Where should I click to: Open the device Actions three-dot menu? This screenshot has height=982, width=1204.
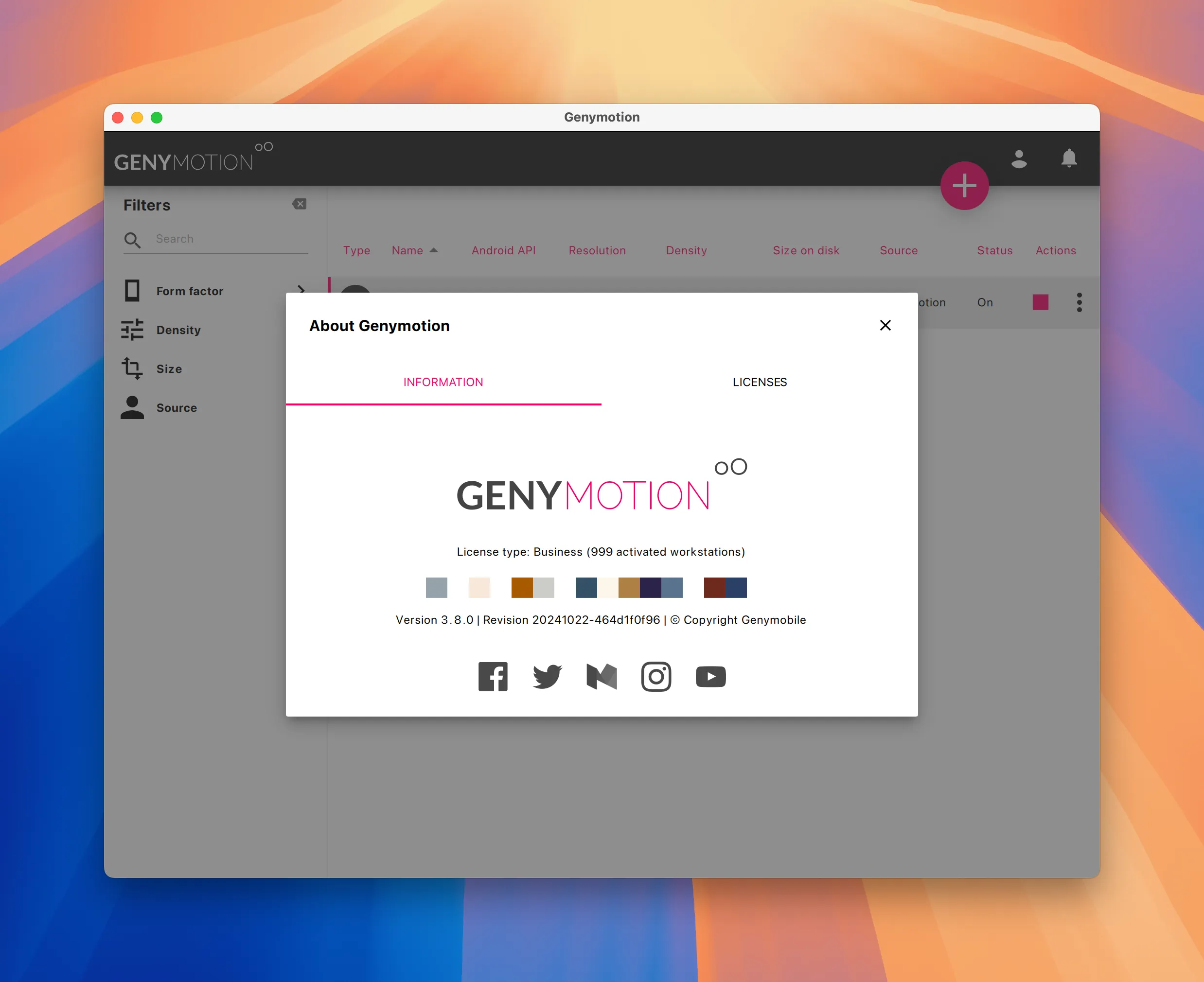(x=1079, y=302)
